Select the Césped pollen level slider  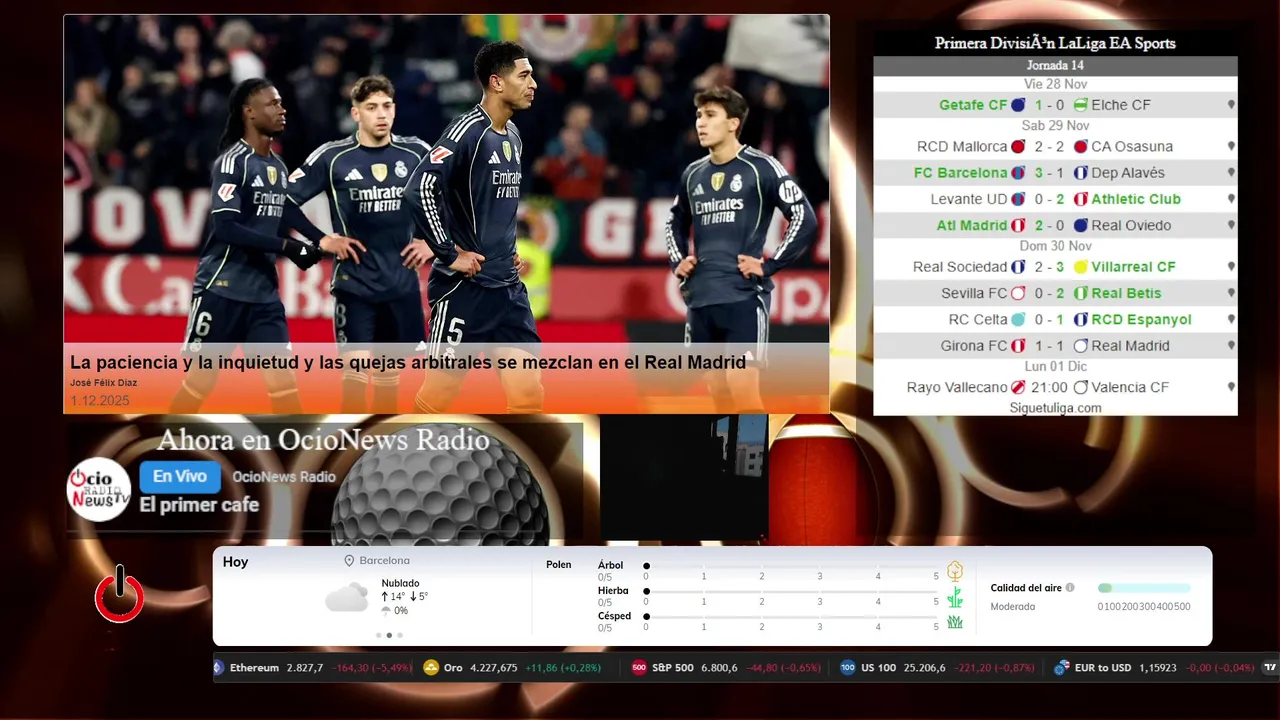[791, 616]
